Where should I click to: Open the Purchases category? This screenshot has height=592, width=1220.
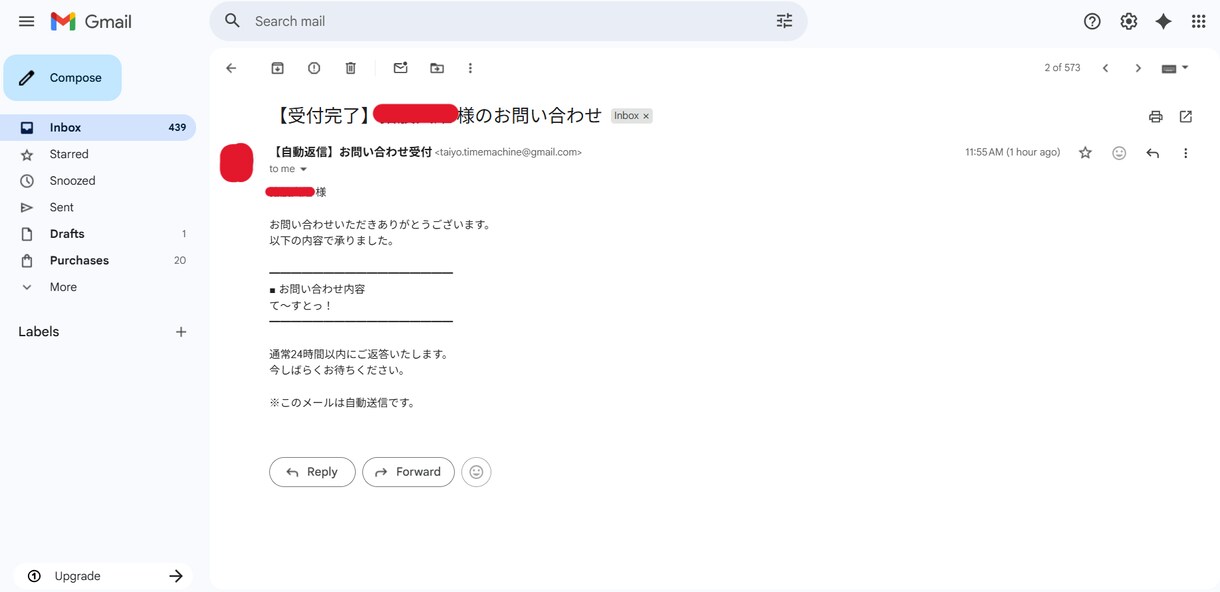pyautogui.click(x=99, y=260)
